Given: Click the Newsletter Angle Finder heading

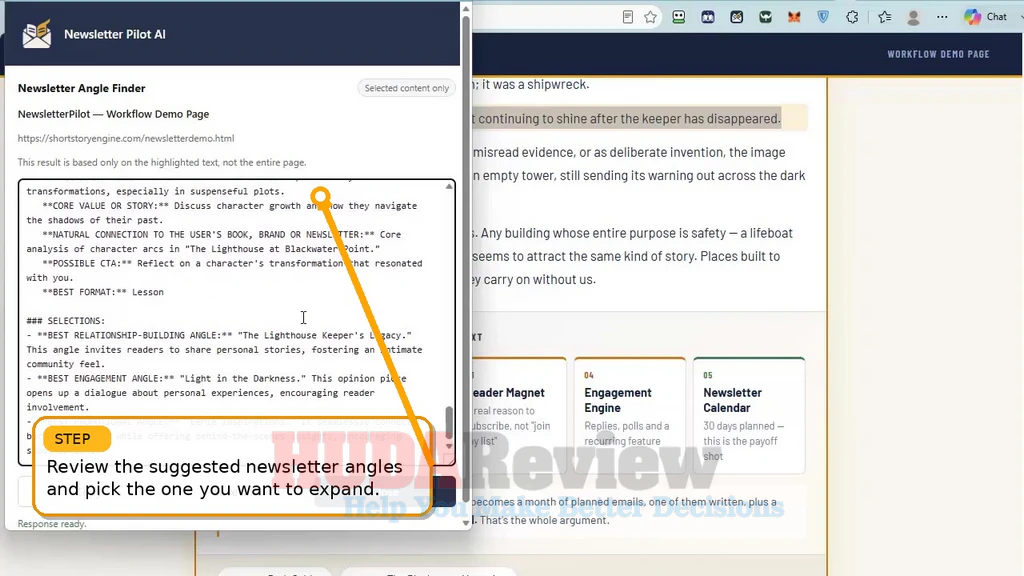Looking at the screenshot, I should (82, 88).
